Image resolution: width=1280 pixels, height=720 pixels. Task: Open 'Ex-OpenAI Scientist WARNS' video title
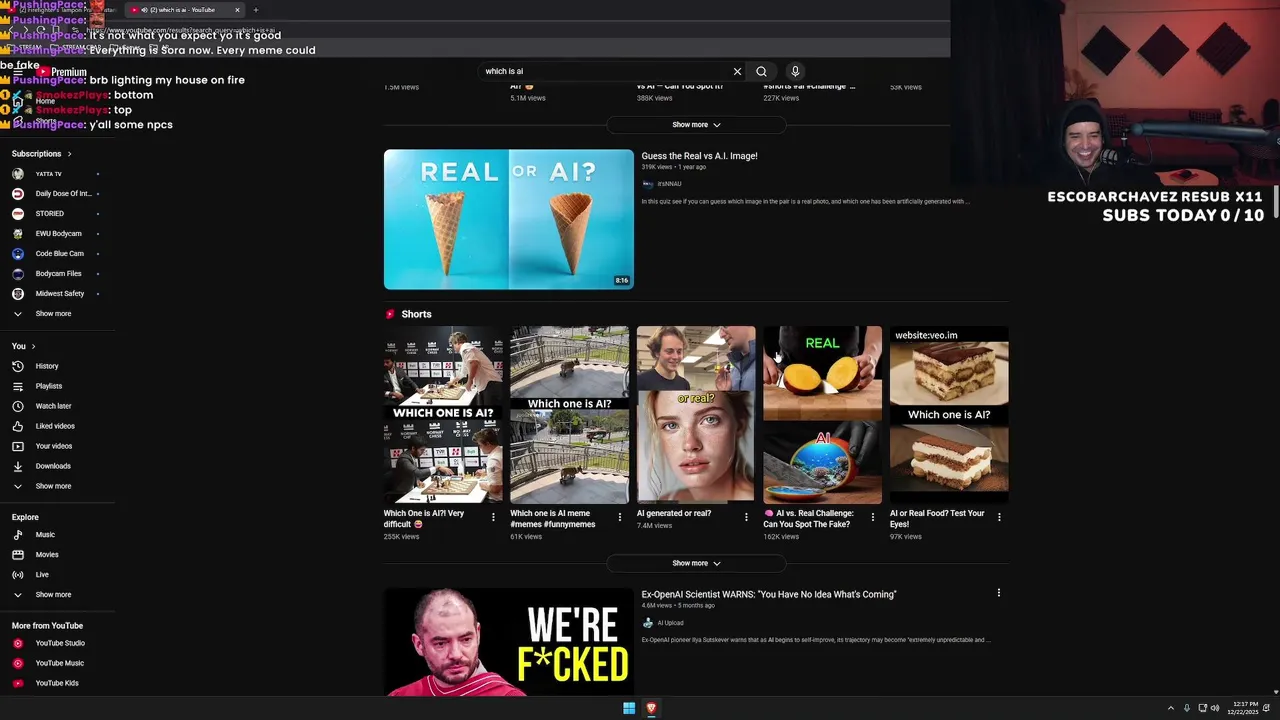pyautogui.click(x=769, y=594)
